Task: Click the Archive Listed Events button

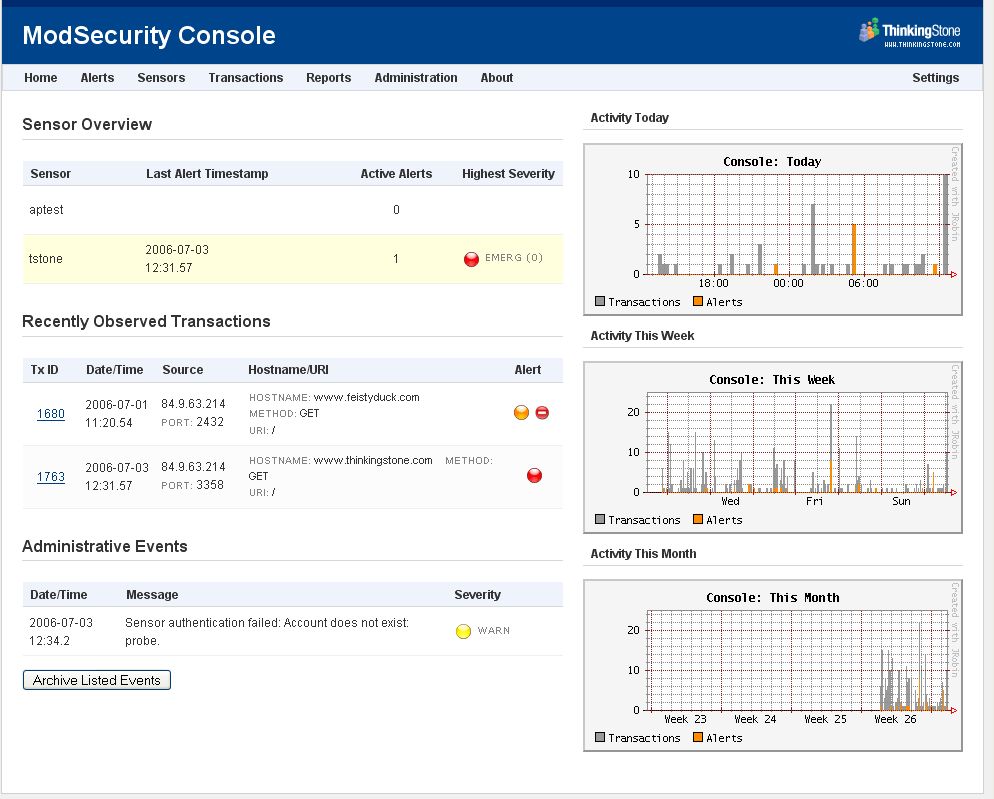Action: [97, 680]
